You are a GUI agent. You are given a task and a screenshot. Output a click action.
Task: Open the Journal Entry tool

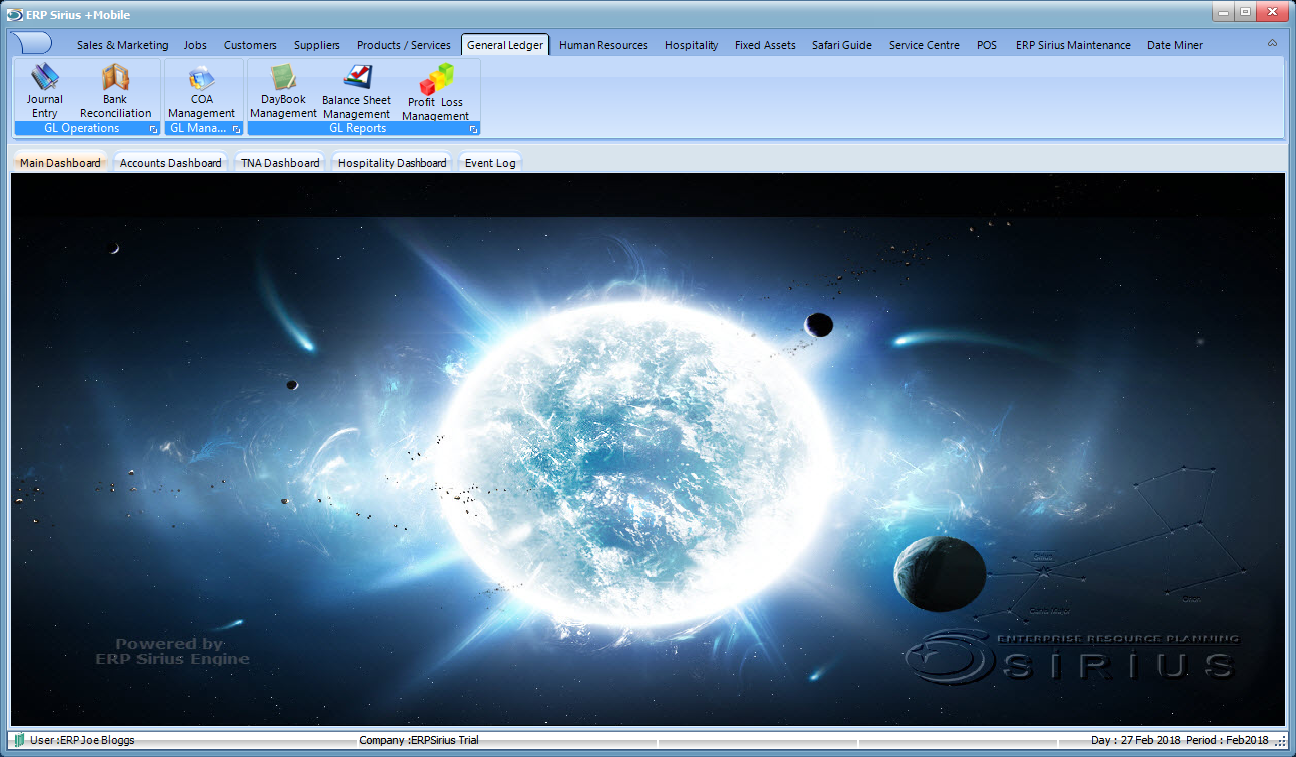[x=44, y=91]
